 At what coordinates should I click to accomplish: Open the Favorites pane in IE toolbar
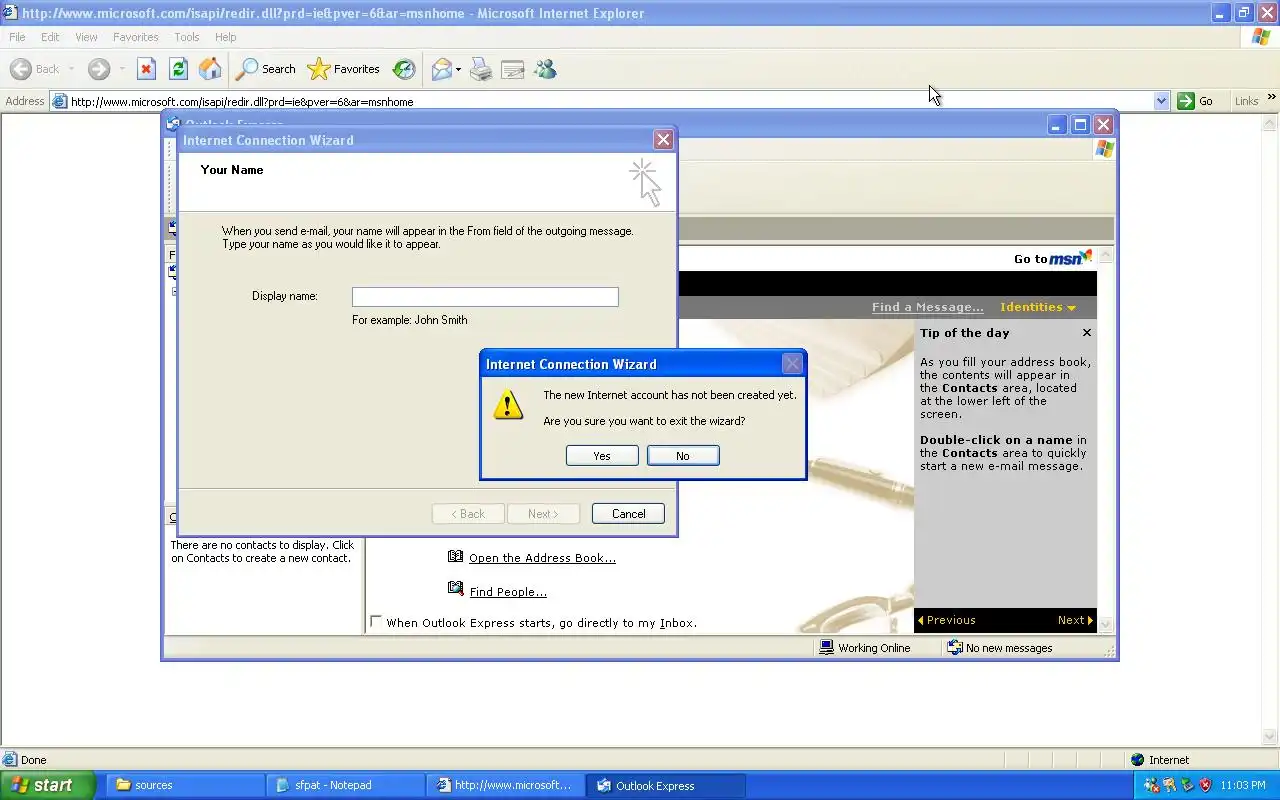pyautogui.click(x=344, y=69)
